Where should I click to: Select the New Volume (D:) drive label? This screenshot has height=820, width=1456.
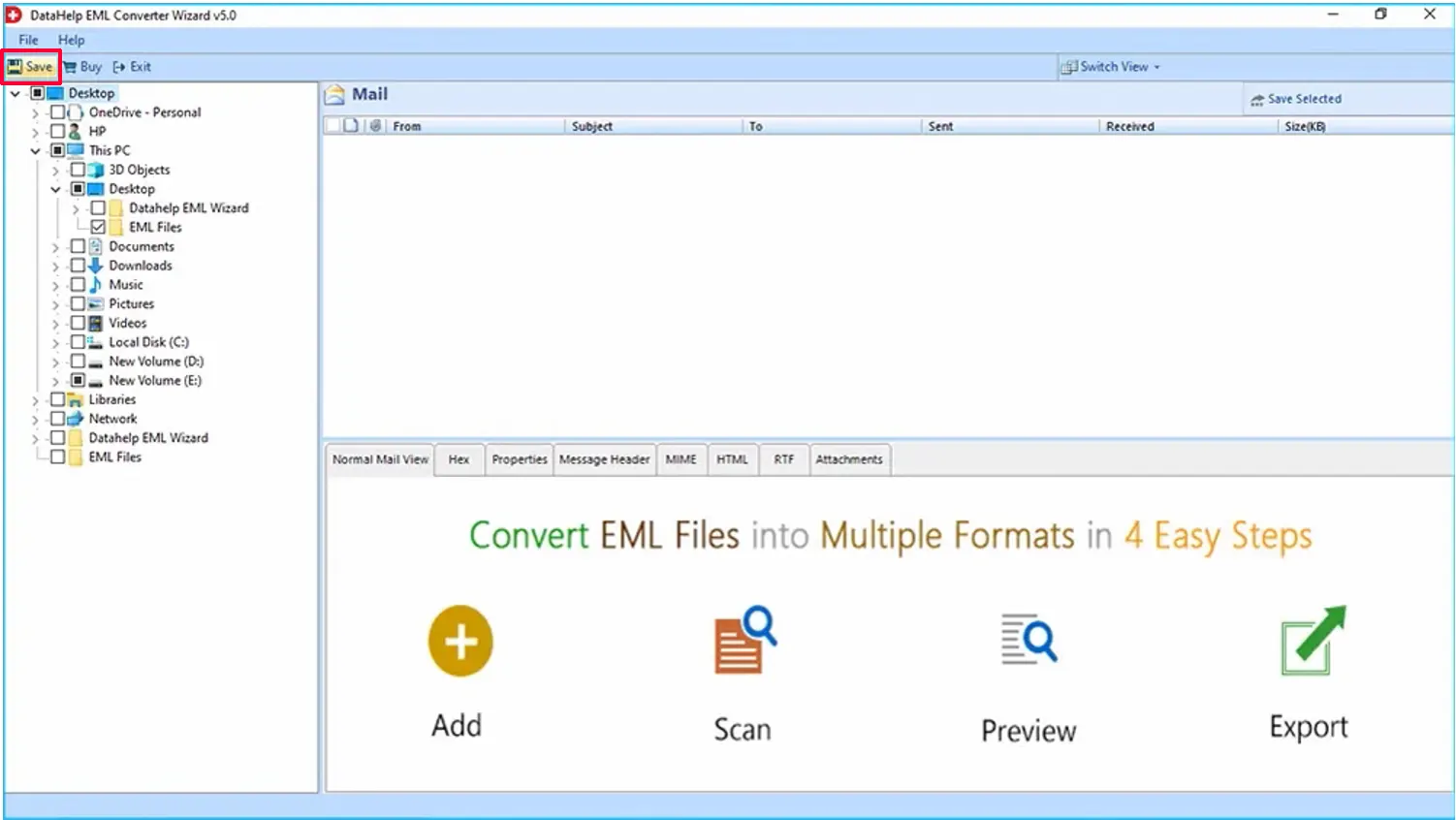click(x=156, y=362)
